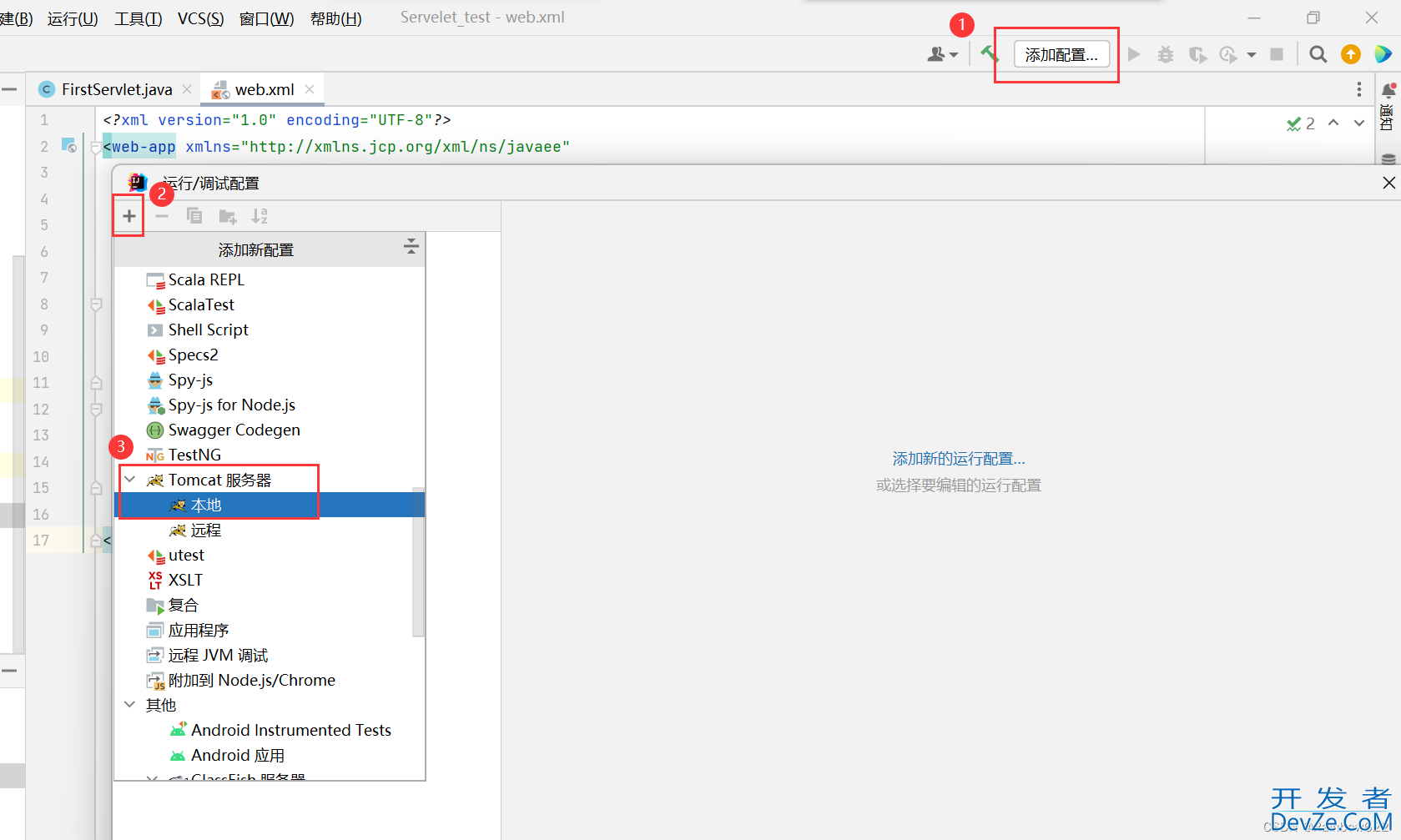Go to next highlighted problem arrow
Image resolution: width=1401 pixels, height=840 pixels.
pyautogui.click(x=1359, y=123)
